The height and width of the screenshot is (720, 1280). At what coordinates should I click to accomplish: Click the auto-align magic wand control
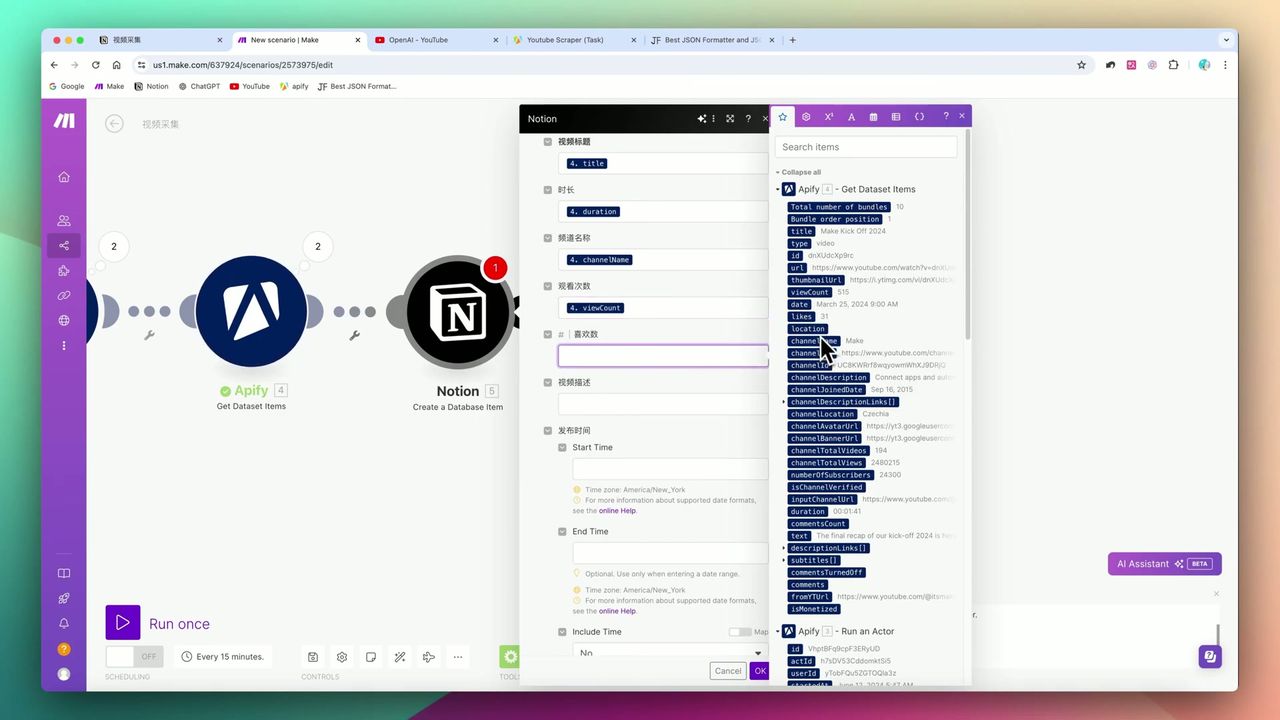[x=400, y=656]
